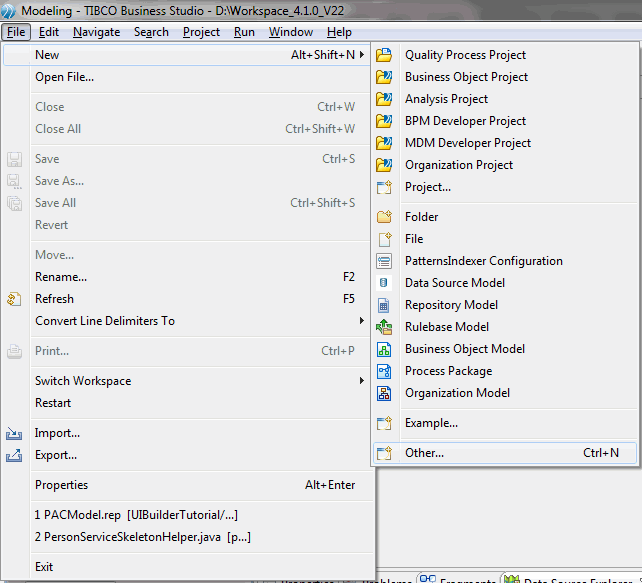
Task: Open Properties from File menu
Action: (187, 485)
